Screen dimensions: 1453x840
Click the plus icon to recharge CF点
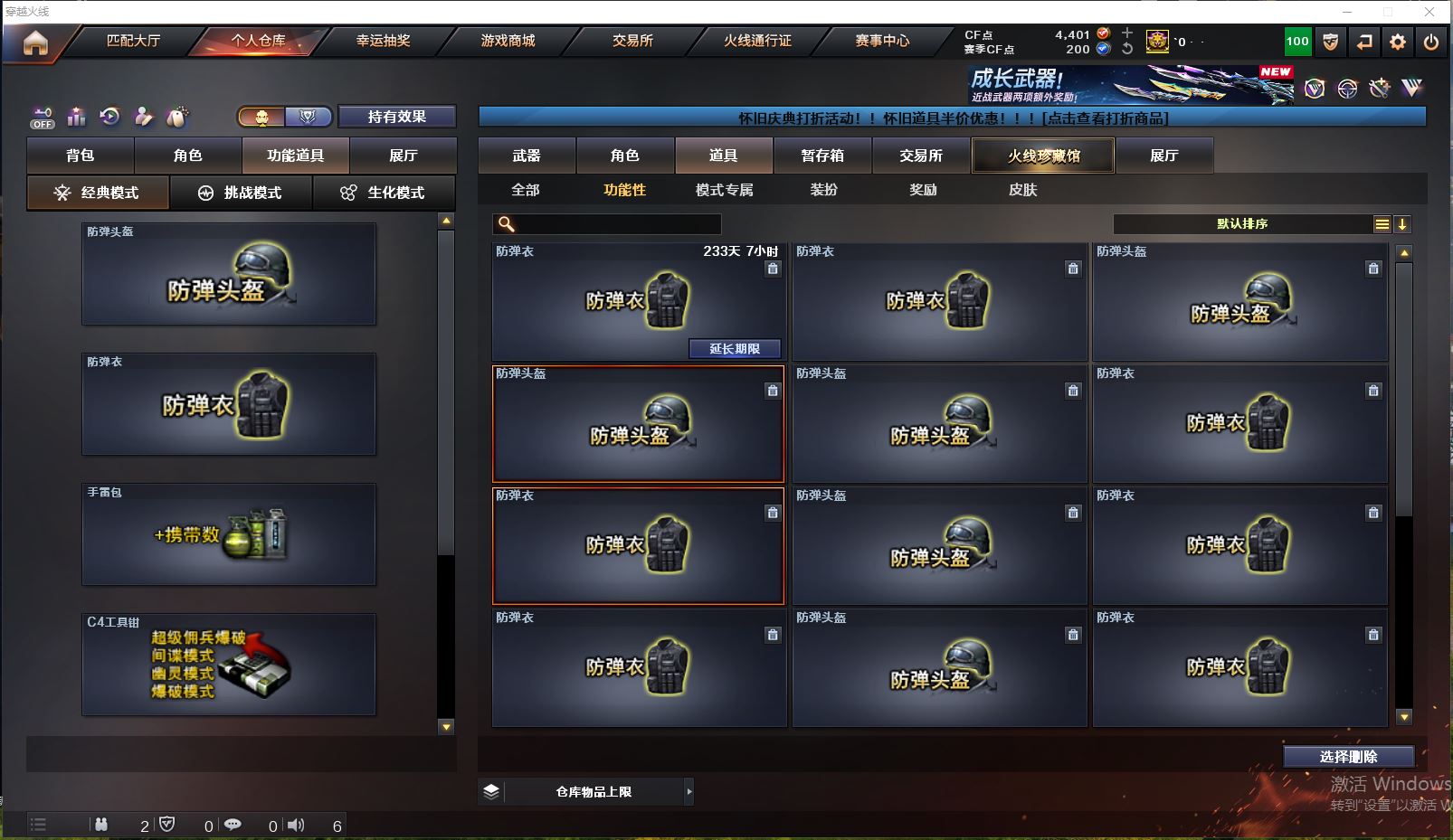[x=1127, y=33]
